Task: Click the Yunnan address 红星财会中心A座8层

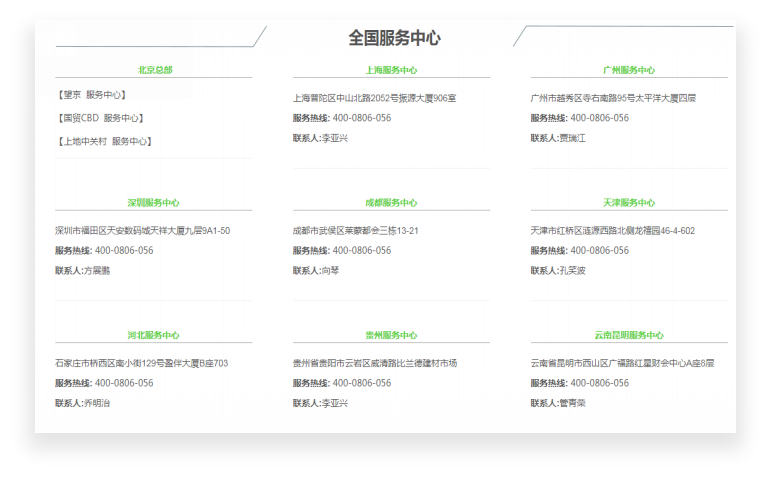Action: click(671, 363)
